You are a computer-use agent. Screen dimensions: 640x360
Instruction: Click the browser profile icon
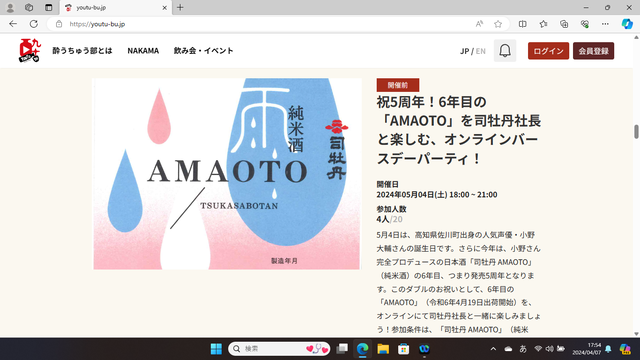pos(10,7)
